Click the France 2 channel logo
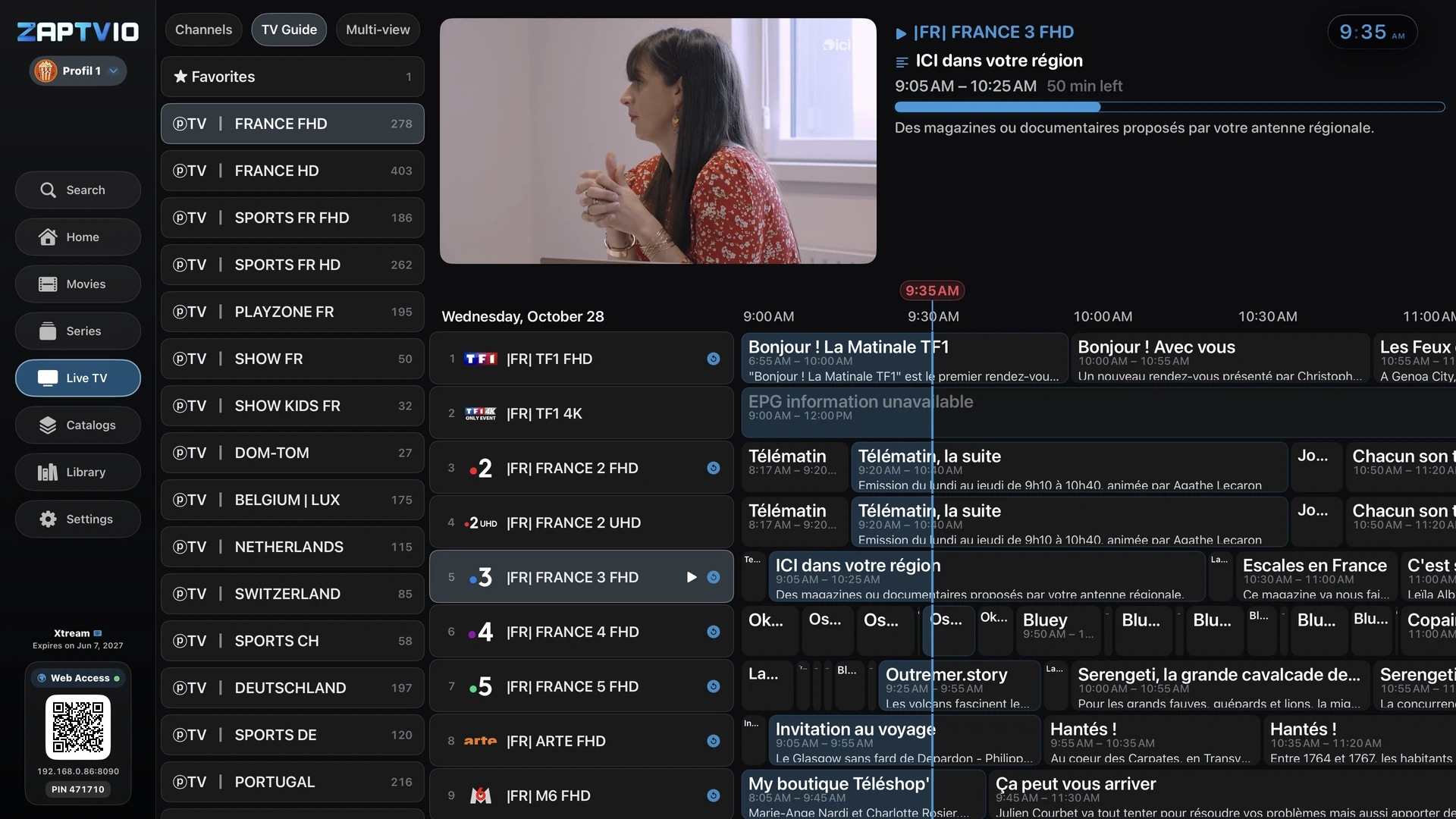The width and height of the screenshot is (1456, 819). 481,468
